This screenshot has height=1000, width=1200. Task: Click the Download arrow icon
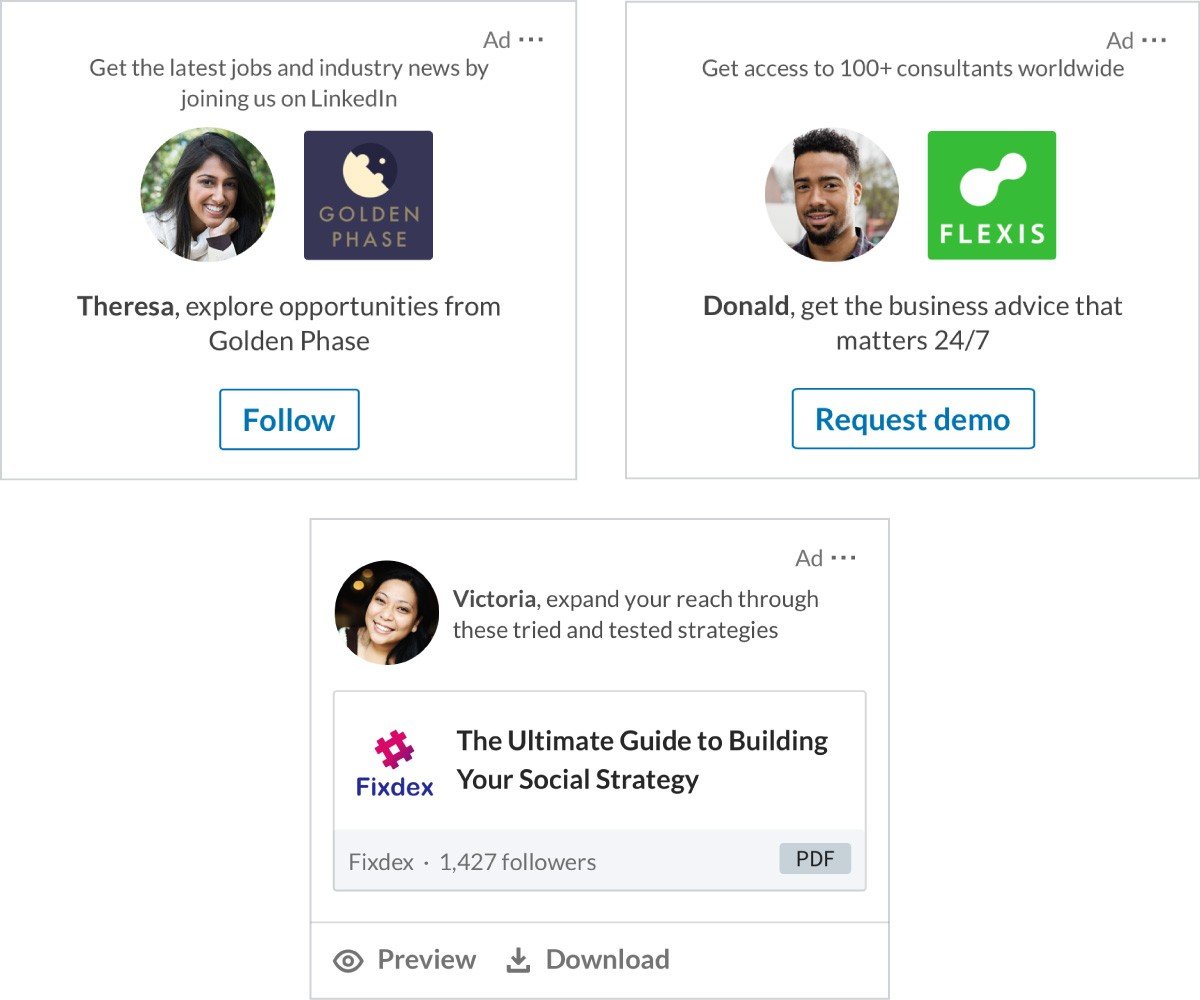coord(518,961)
